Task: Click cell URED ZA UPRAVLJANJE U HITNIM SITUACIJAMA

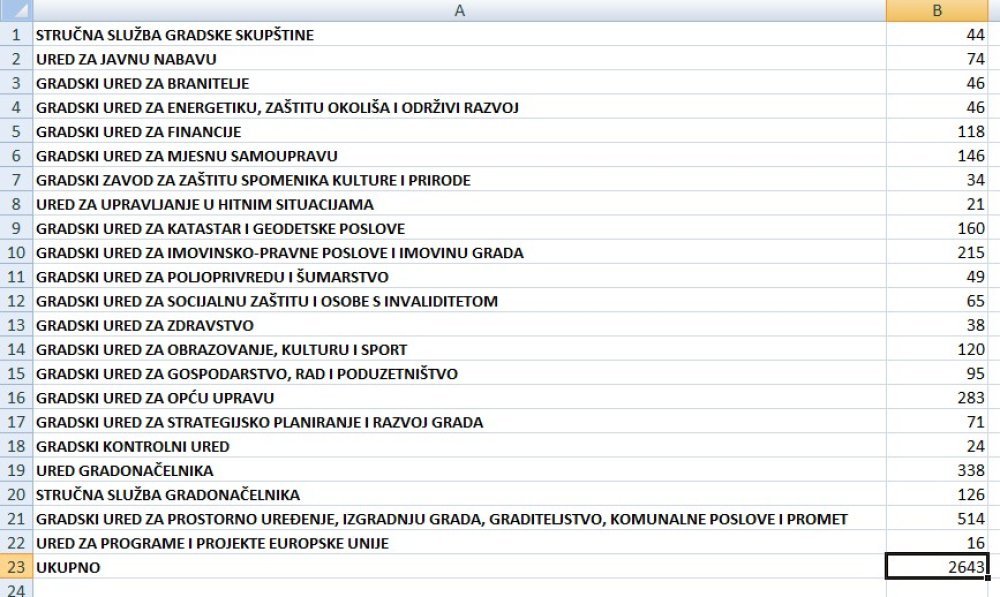Action: click(459, 204)
